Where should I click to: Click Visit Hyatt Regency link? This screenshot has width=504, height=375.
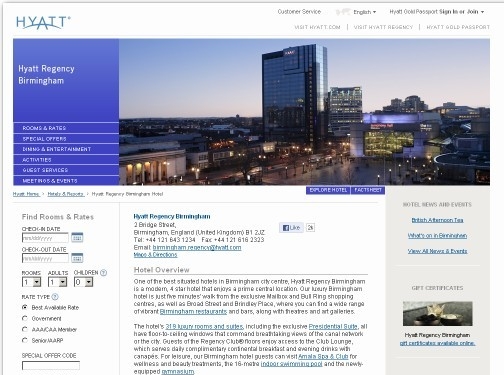383,27
